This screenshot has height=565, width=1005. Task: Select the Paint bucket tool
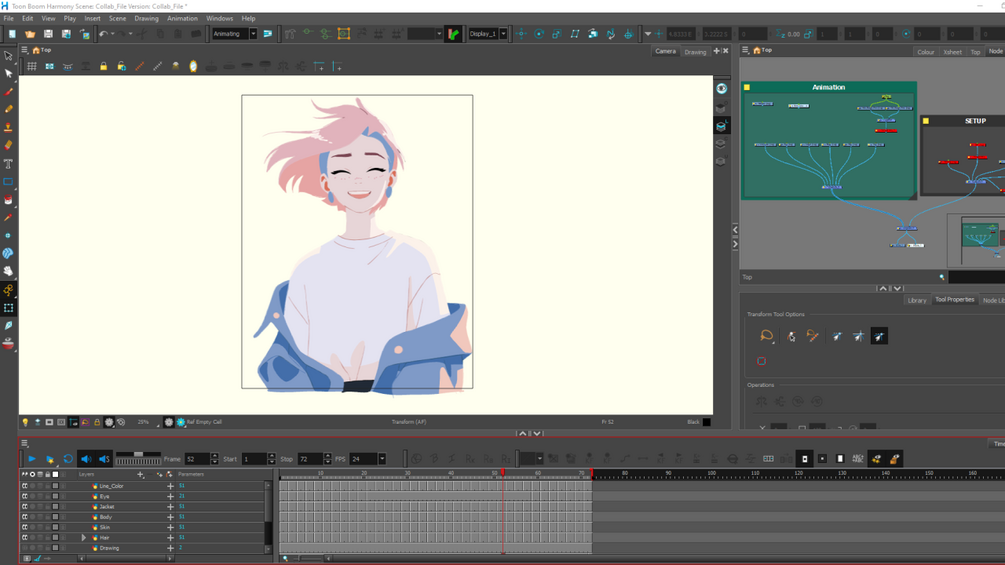(x=8, y=200)
